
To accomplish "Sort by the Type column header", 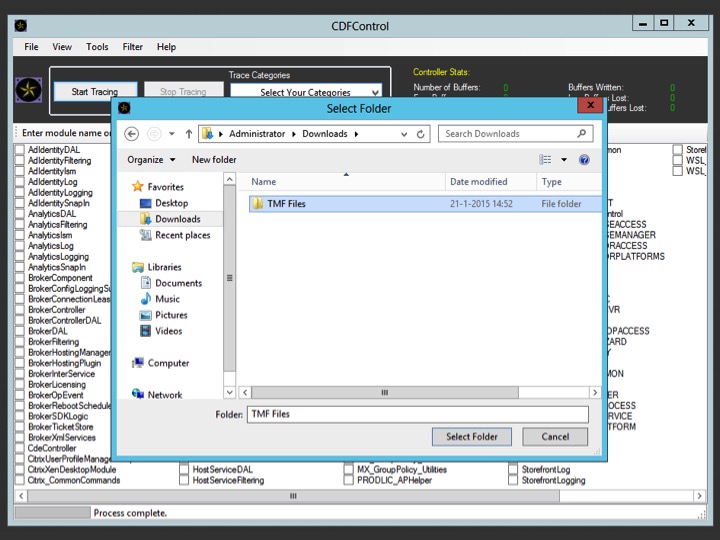I will point(568,182).
